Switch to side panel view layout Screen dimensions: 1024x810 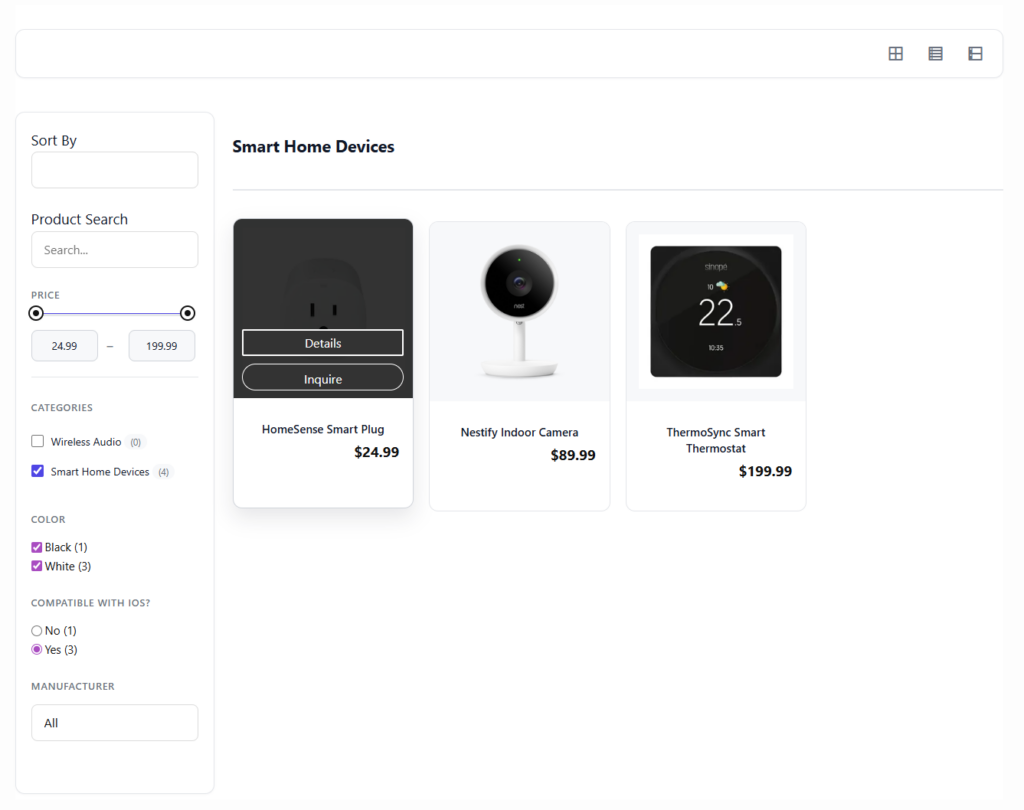pyautogui.click(x=975, y=54)
